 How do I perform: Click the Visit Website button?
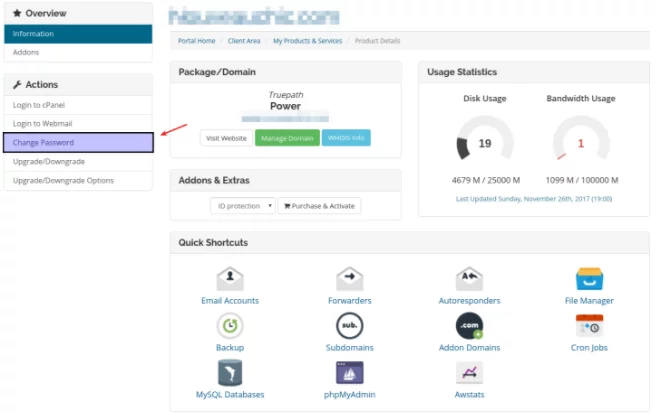tap(226, 138)
